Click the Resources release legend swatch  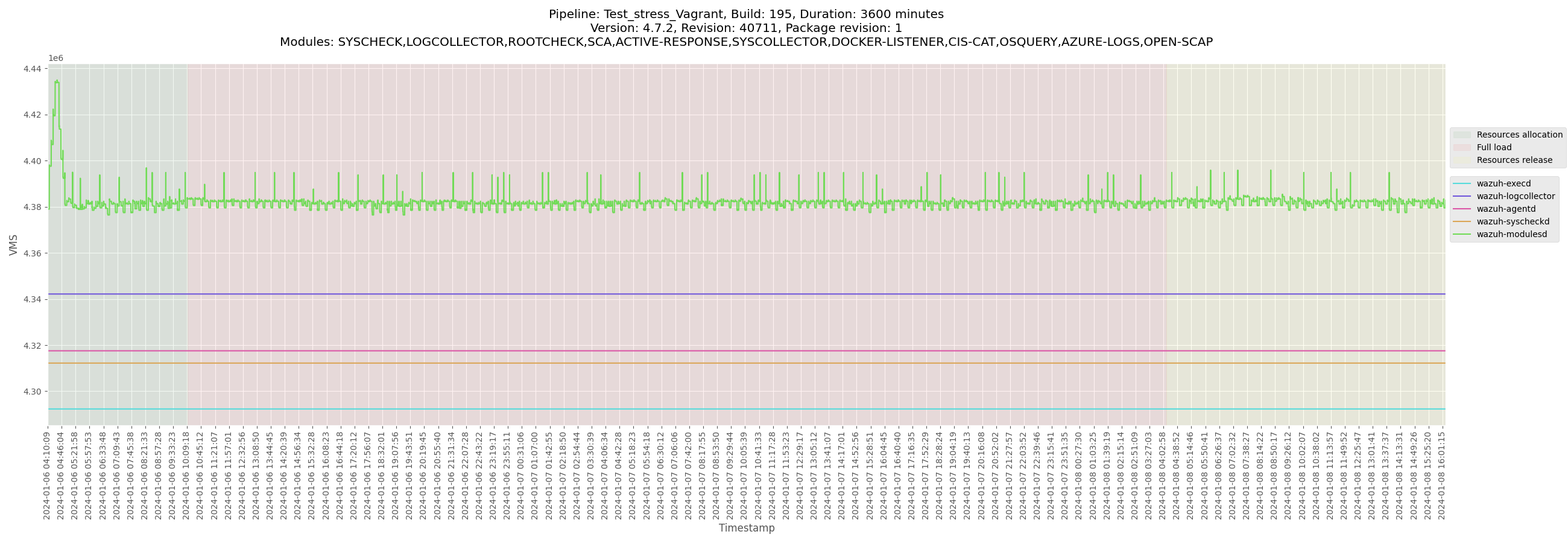1462,160
